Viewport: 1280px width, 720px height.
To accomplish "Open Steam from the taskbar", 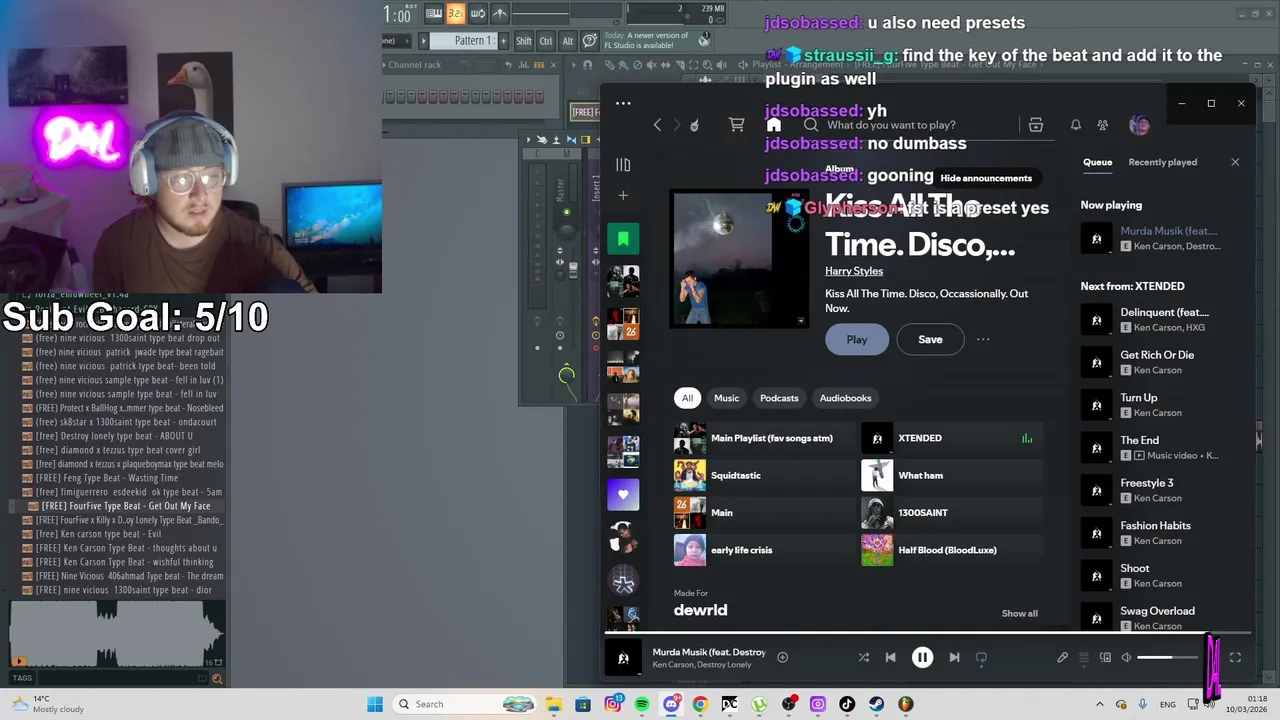I will [x=876, y=704].
